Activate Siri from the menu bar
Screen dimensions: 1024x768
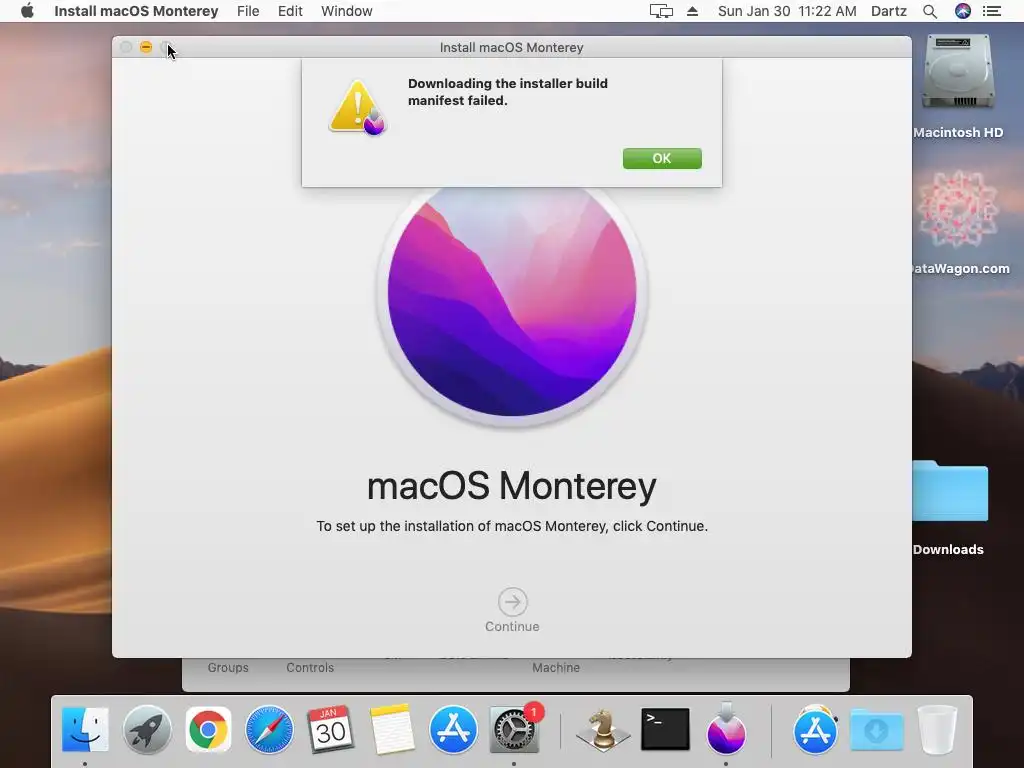(963, 11)
